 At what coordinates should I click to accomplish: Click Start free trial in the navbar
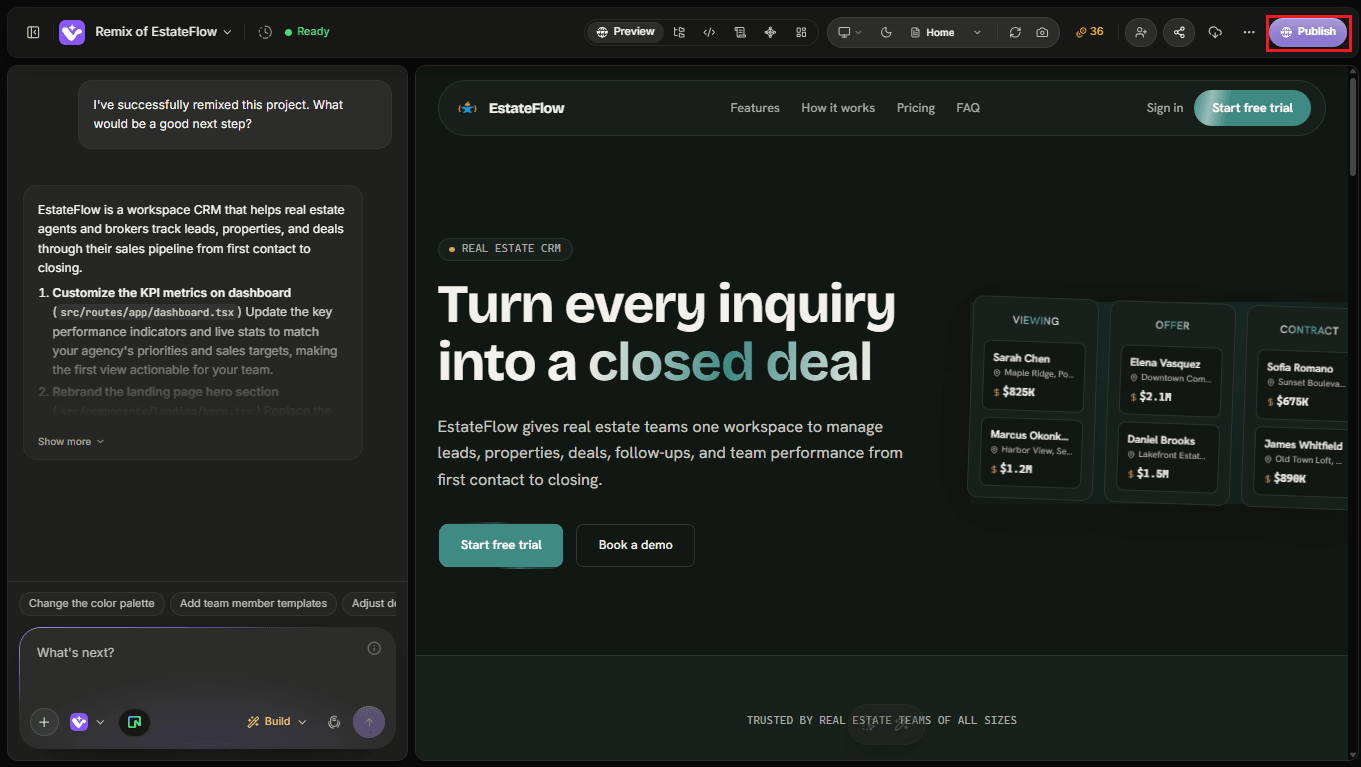1252,108
